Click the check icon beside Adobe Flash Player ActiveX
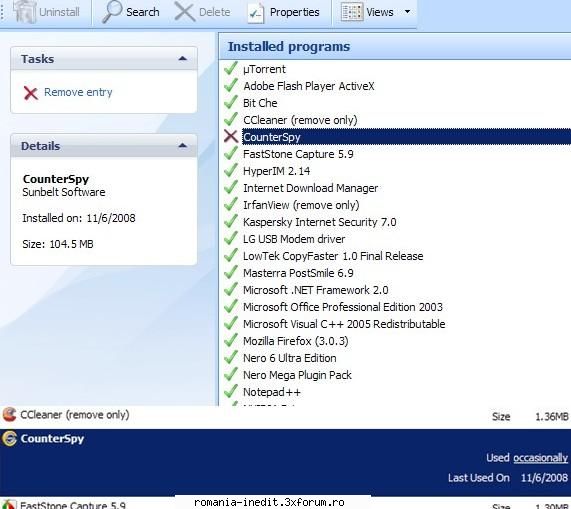The image size is (571, 509). [231, 85]
